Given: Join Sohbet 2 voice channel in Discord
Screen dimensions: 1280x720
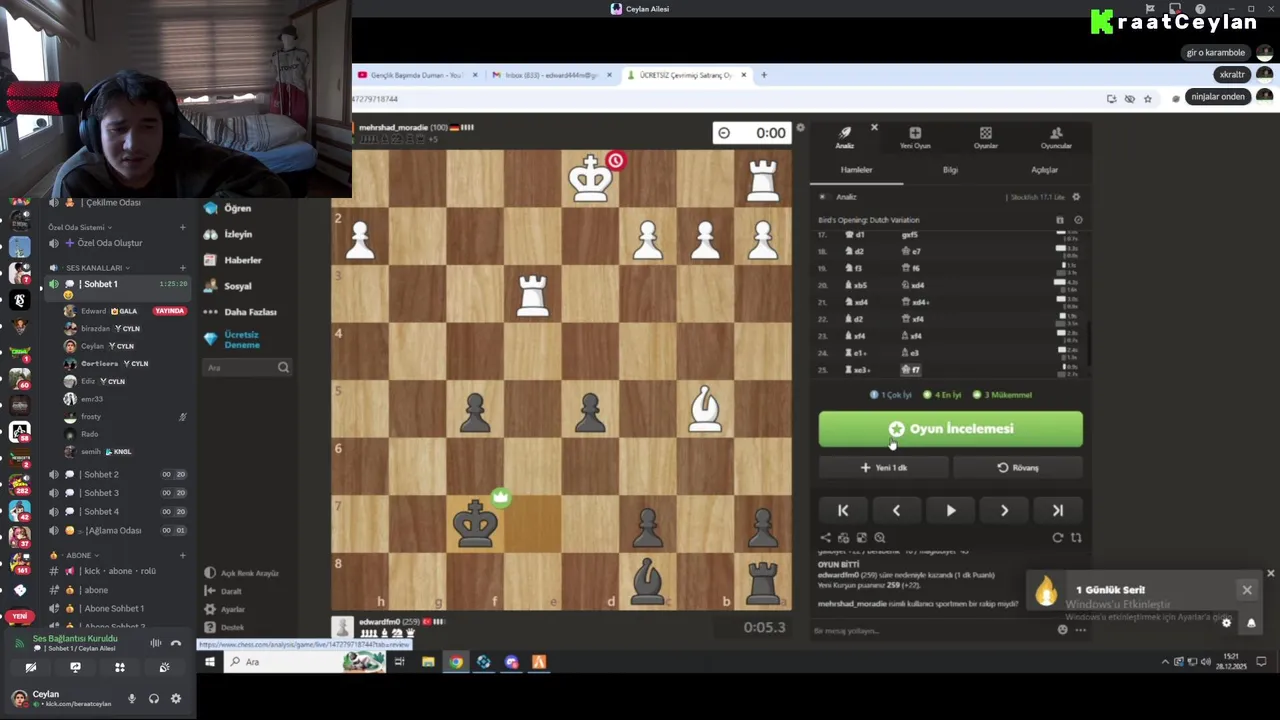Looking at the screenshot, I should 100,474.
